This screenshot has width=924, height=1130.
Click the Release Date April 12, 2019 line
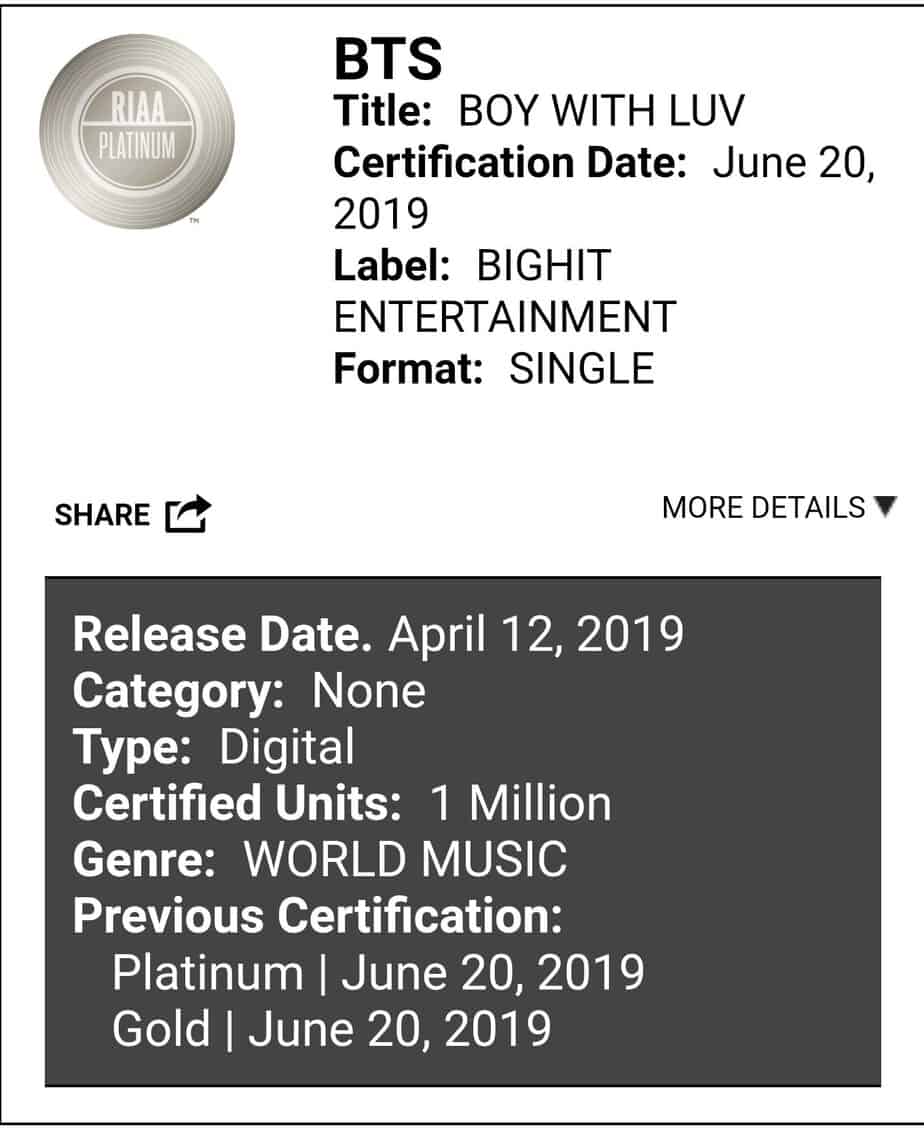pos(378,634)
